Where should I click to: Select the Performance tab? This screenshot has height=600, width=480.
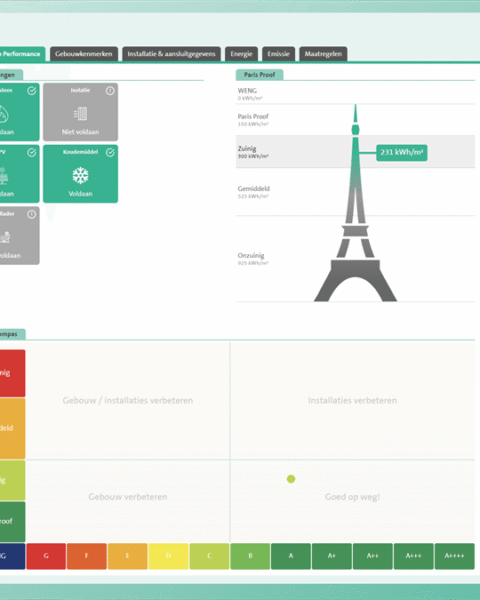[22, 54]
